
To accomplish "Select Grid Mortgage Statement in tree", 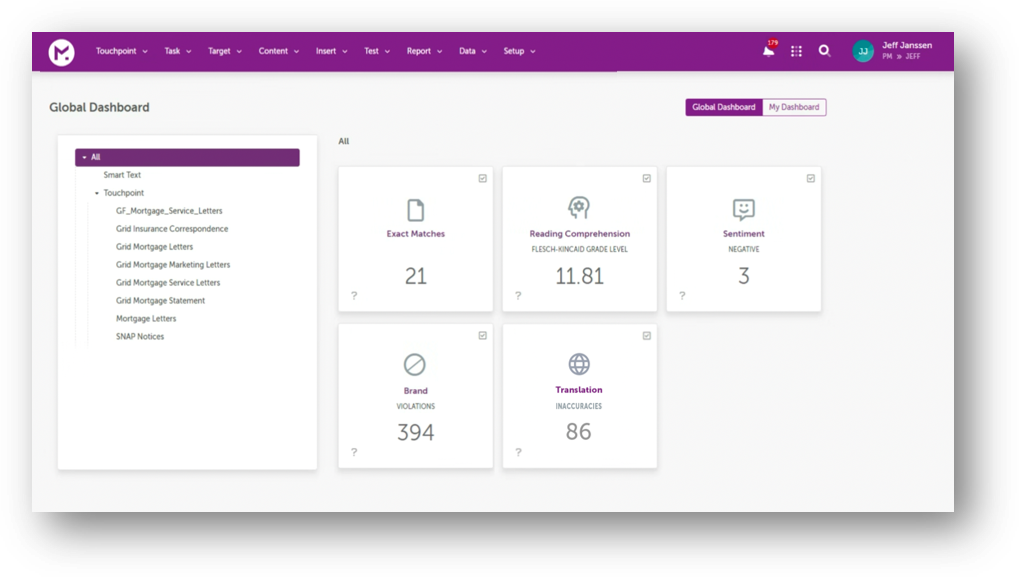I will [160, 301].
